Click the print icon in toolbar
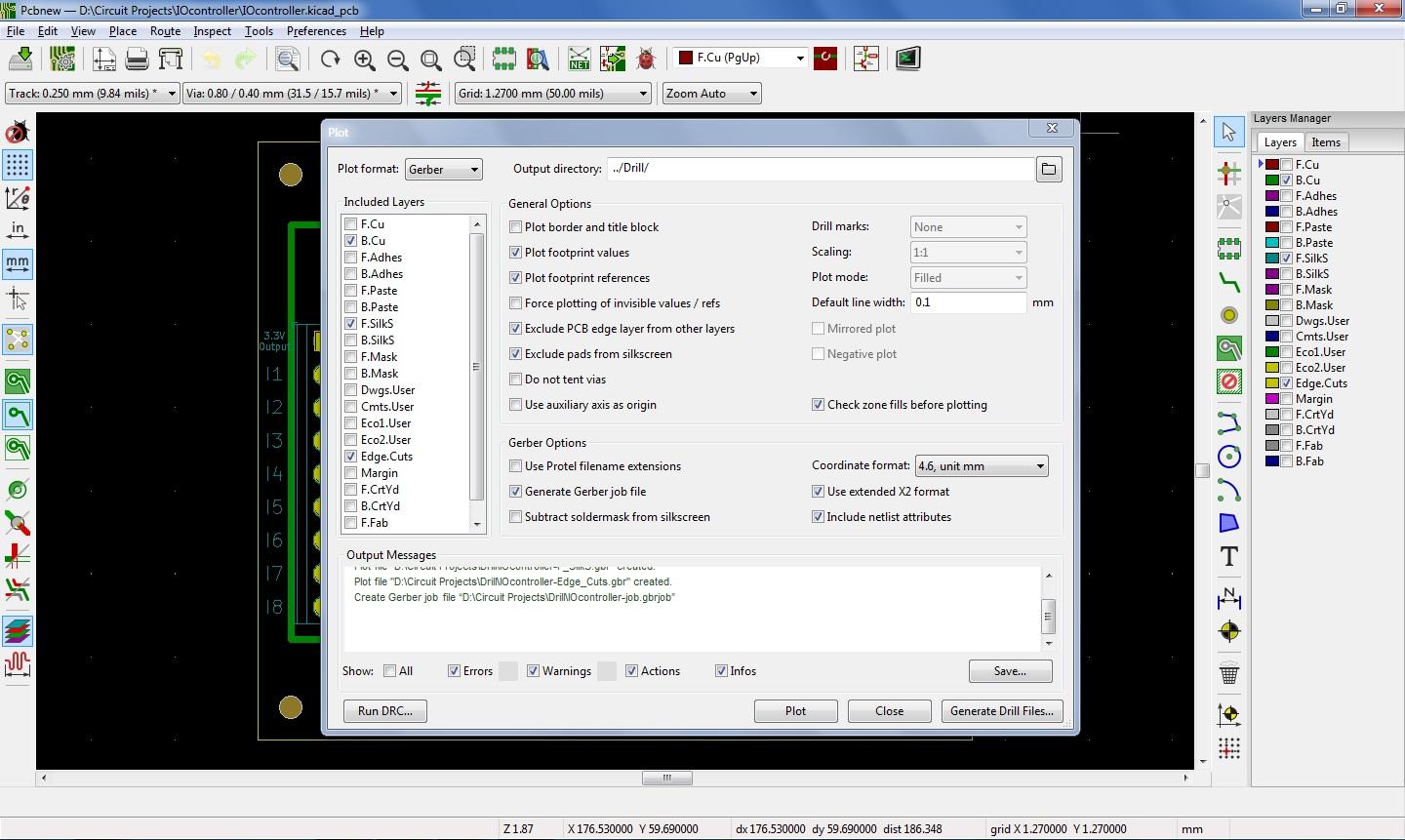Viewport: 1405px width, 840px height. 137,60
